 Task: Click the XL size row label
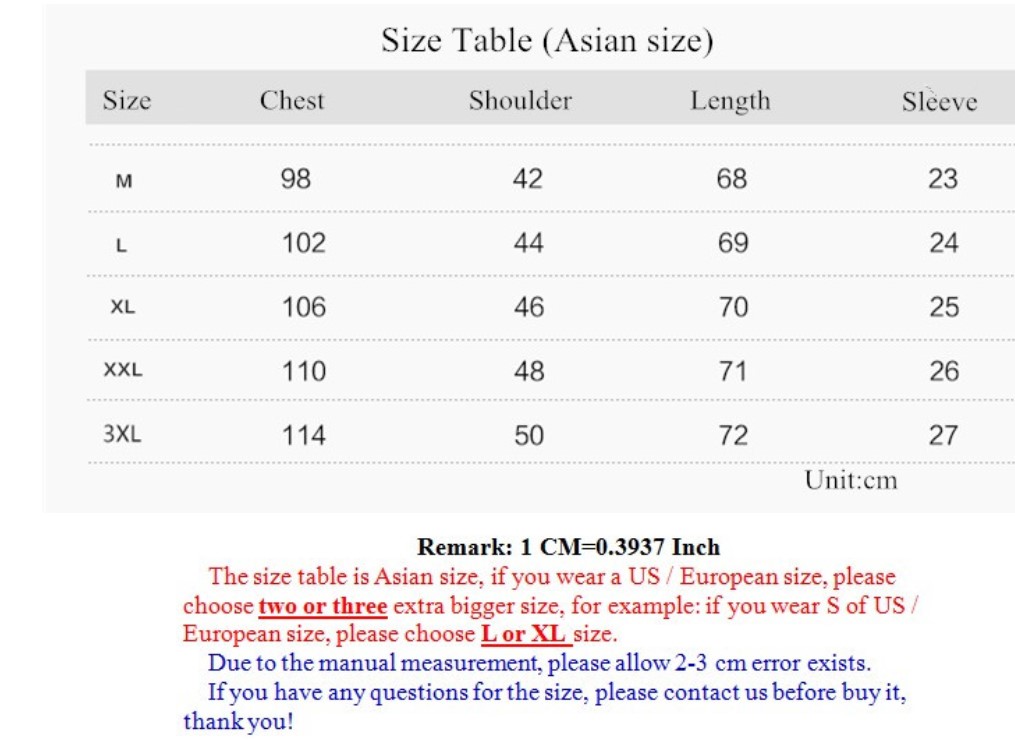(x=123, y=307)
